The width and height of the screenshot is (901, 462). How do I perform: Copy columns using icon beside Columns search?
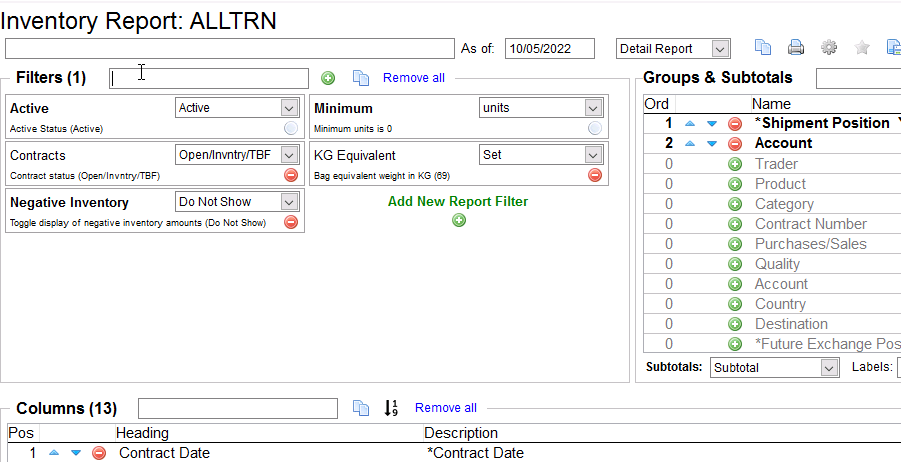point(360,408)
